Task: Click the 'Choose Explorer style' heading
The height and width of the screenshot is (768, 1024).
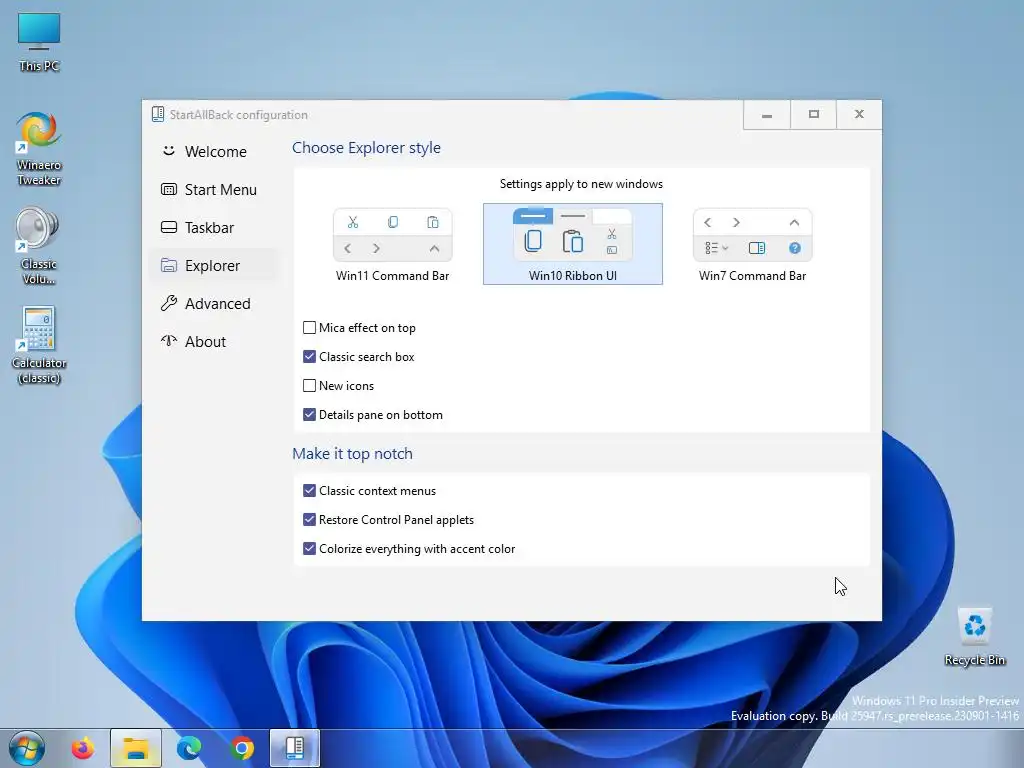Action: pos(366,148)
